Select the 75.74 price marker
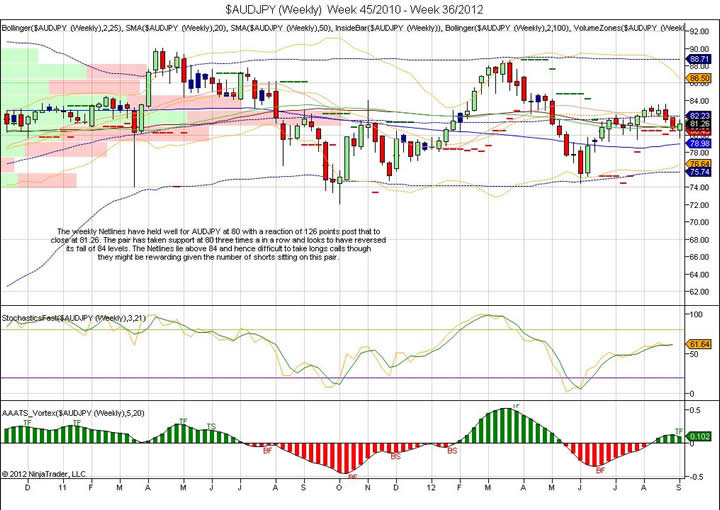Screen dimensions: 720x510 [699, 172]
